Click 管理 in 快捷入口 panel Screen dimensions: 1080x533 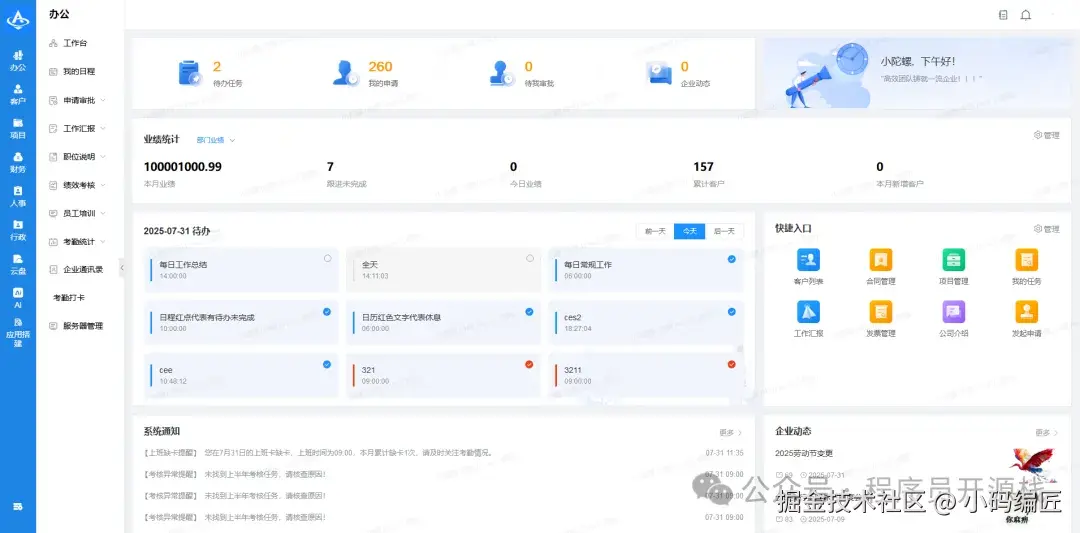click(1046, 229)
